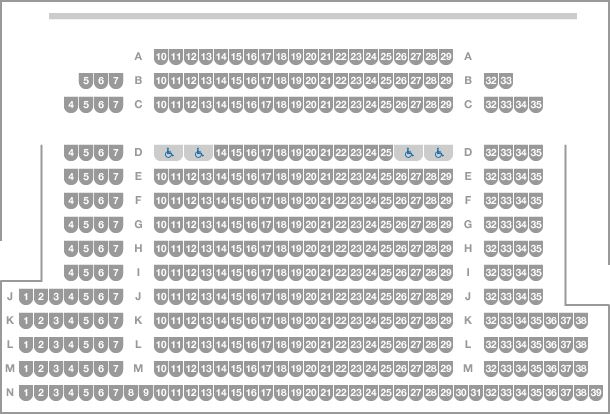Pick seat I32 on the right
The height and width of the screenshot is (414, 610).
[491, 273]
